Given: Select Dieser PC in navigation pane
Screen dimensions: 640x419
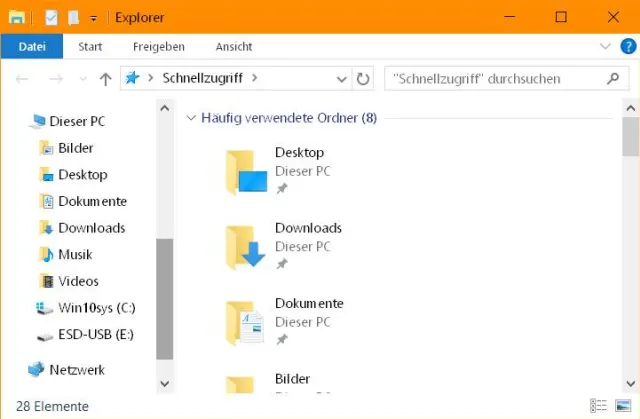Looking at the screenshot, I should [x=76, y=121].
